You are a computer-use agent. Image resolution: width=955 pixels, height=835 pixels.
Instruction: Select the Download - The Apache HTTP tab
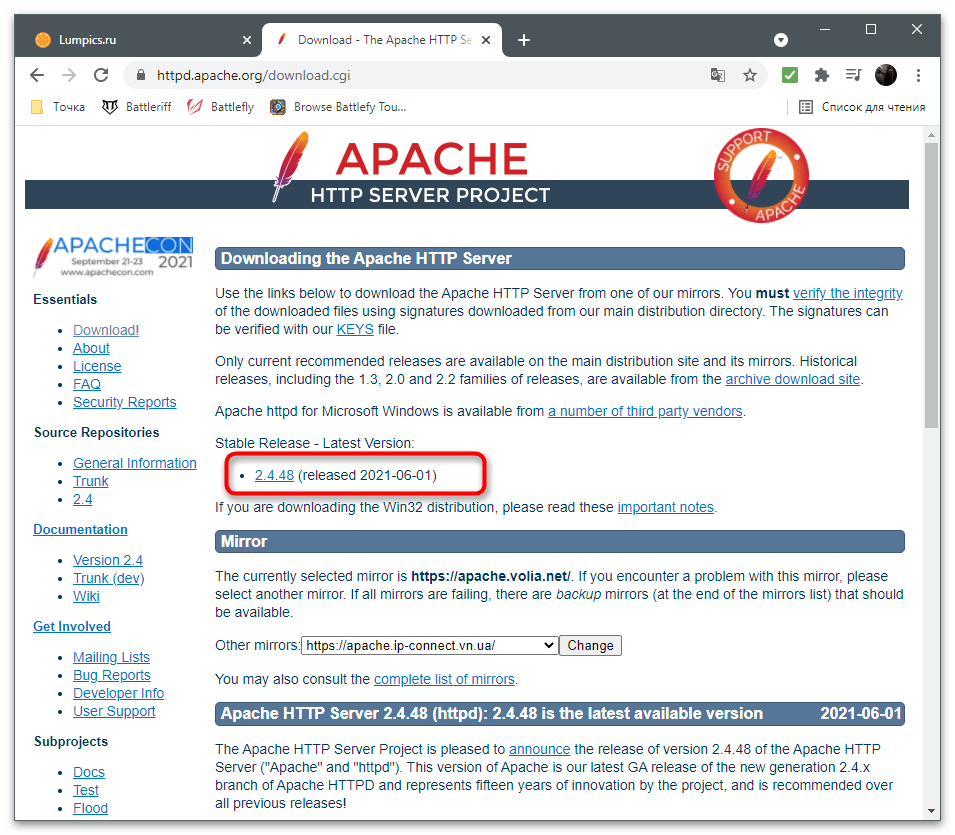(x=382, y=40)
